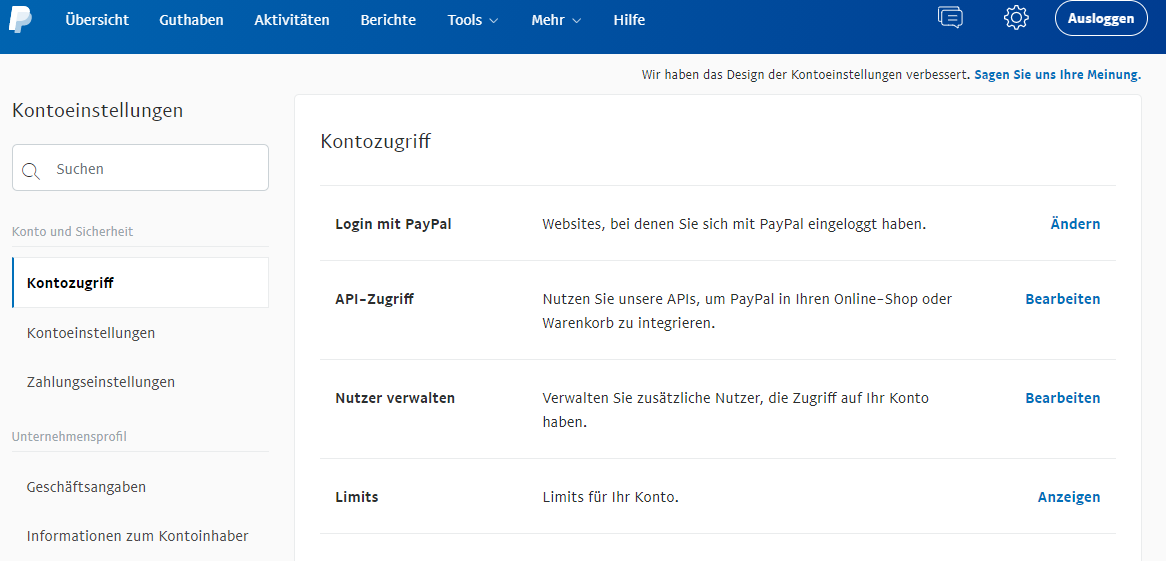Open the Guthaben page
The width and height of the screenshot is (1166, 561).
point(191,20)
